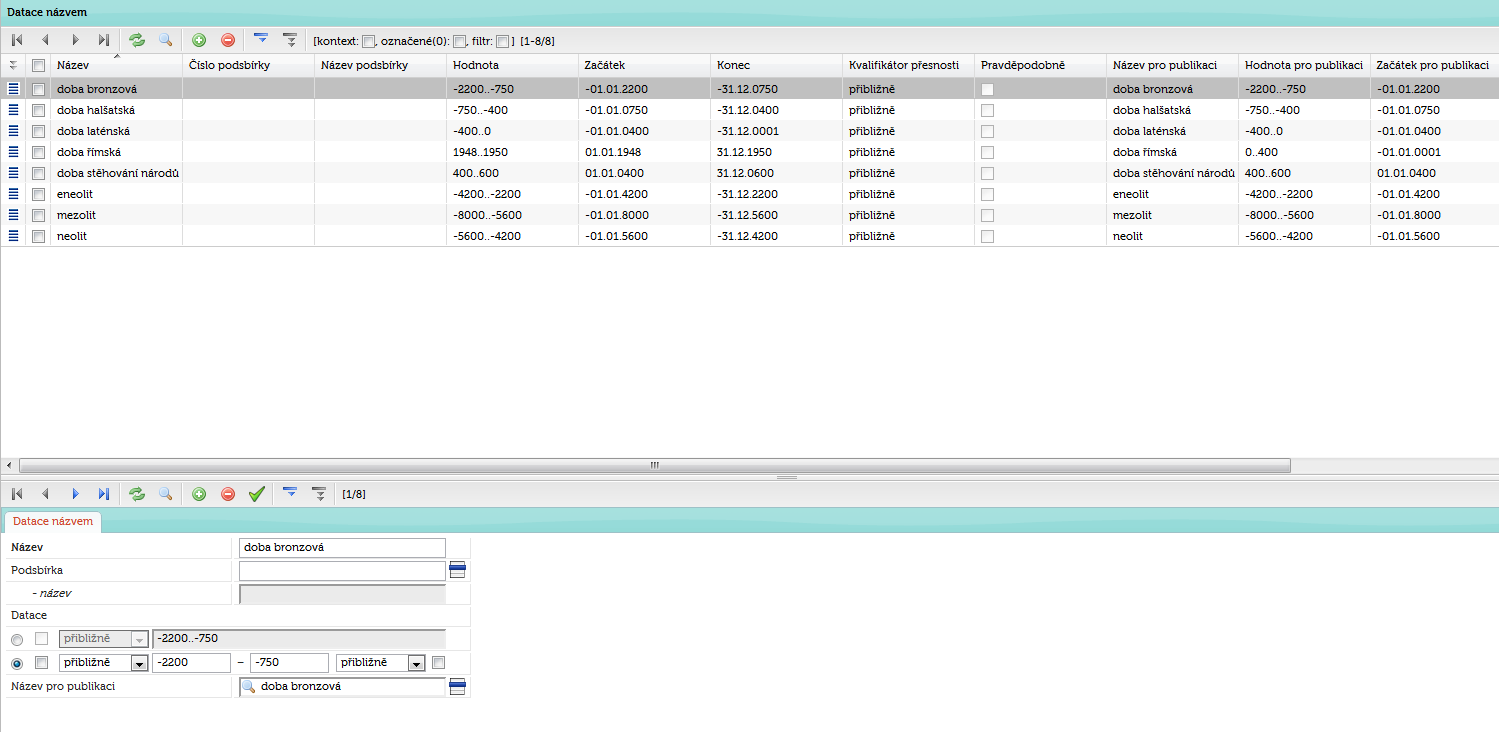This screenshot has width=1499, height=732.
Task: Toggle the kontext checkbox
Action: click(x=368, y=41)
